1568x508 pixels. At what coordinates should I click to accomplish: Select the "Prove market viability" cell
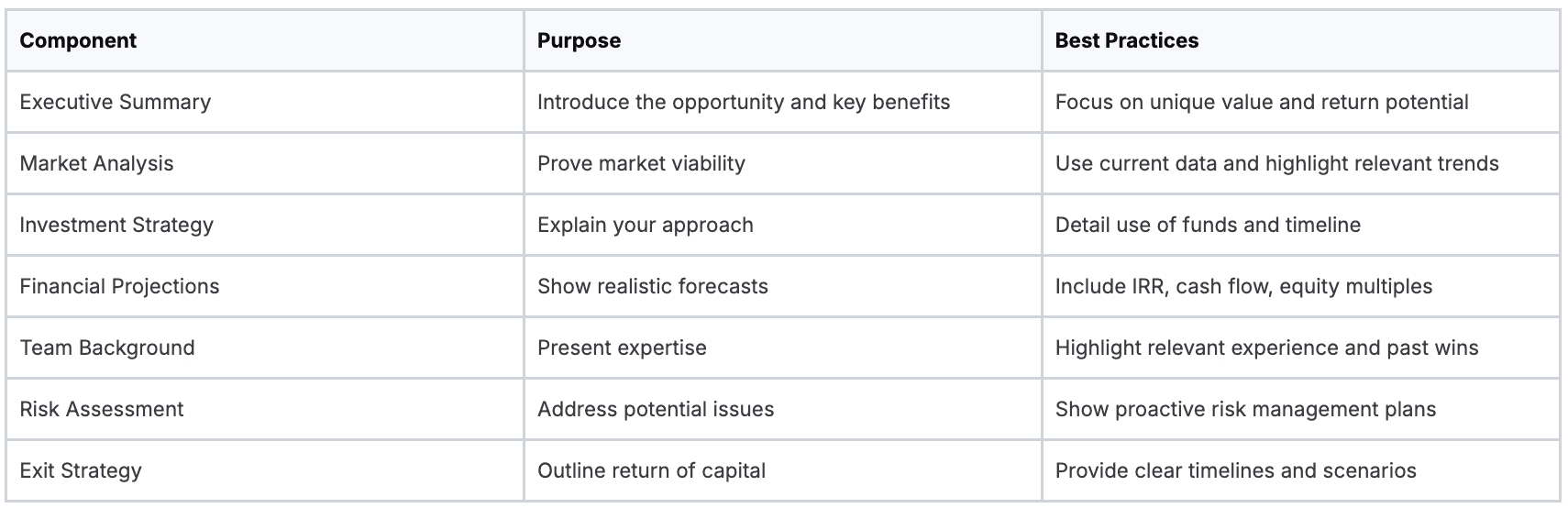pos(641,163)
